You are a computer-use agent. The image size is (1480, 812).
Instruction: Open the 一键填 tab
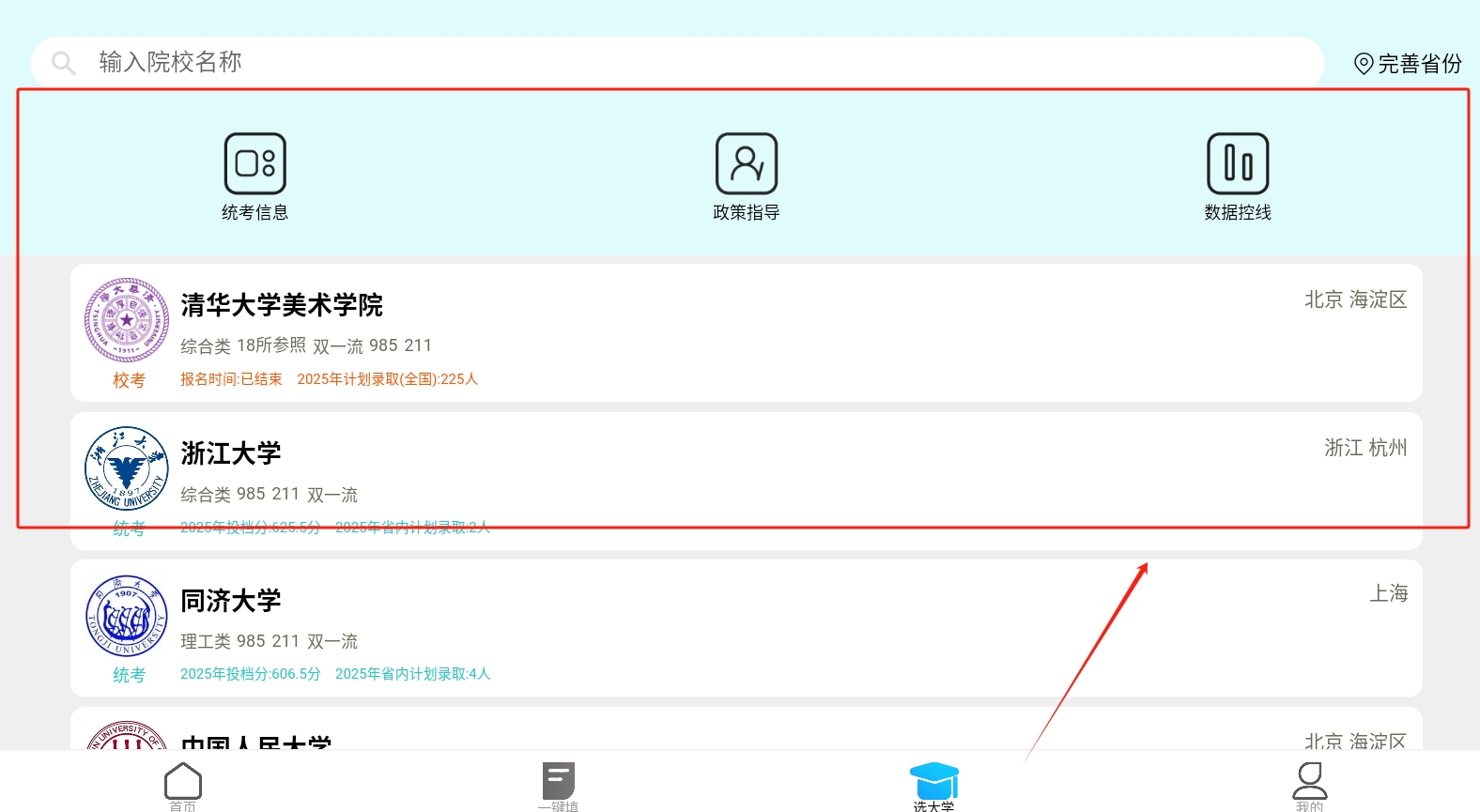point(559,783)
